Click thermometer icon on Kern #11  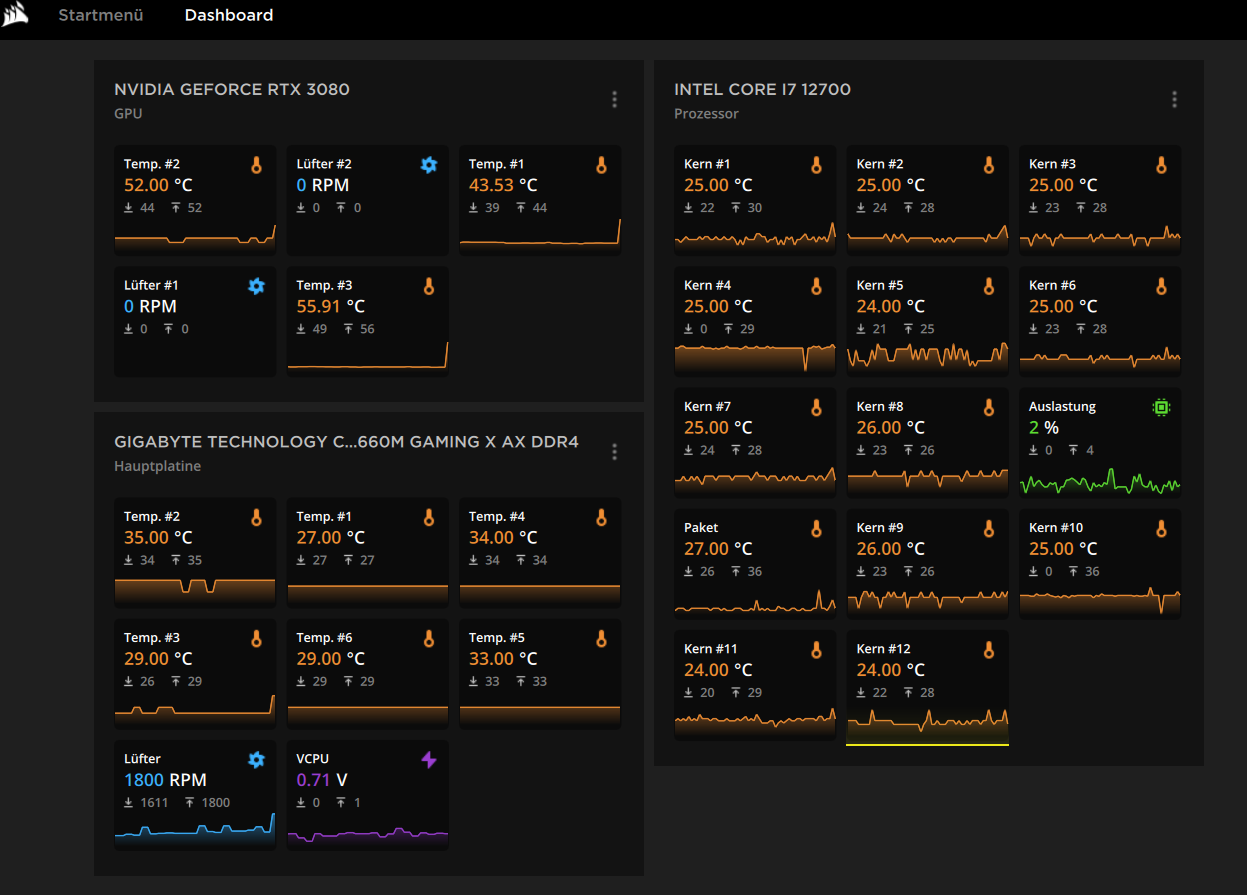(x=816, y=650)
